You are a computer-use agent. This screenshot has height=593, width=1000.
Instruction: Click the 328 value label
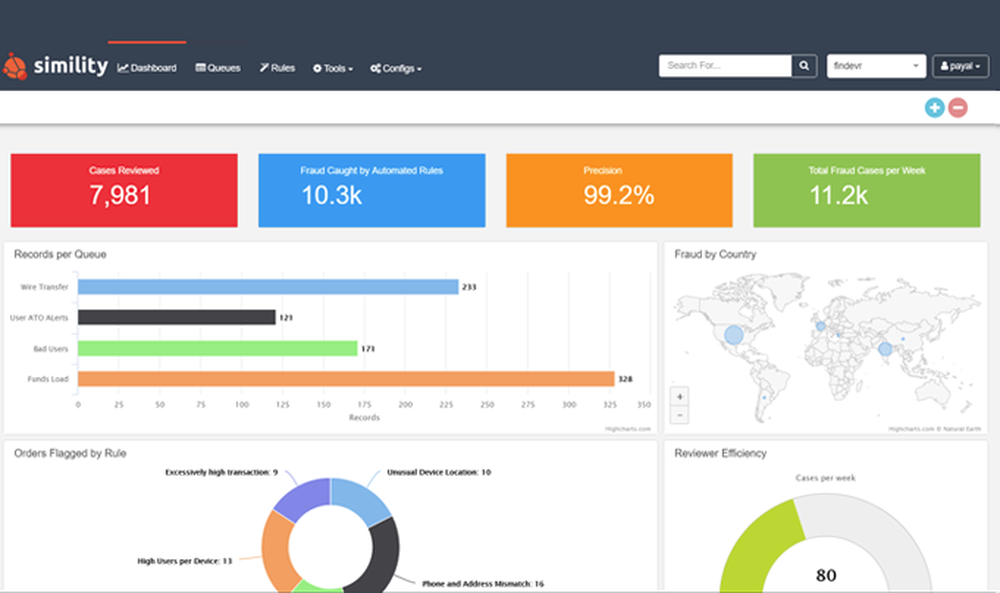(x=625, y=379)
